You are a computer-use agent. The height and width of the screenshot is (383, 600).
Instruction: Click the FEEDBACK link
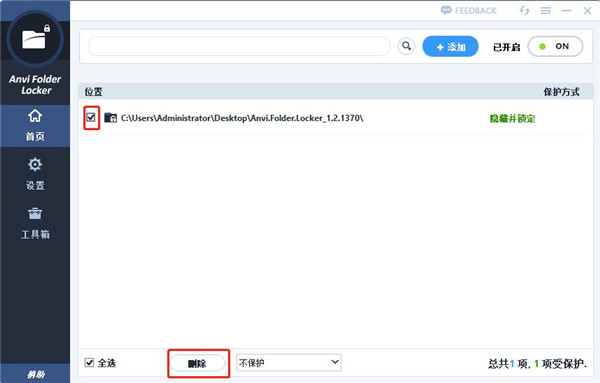pos(468,10)
